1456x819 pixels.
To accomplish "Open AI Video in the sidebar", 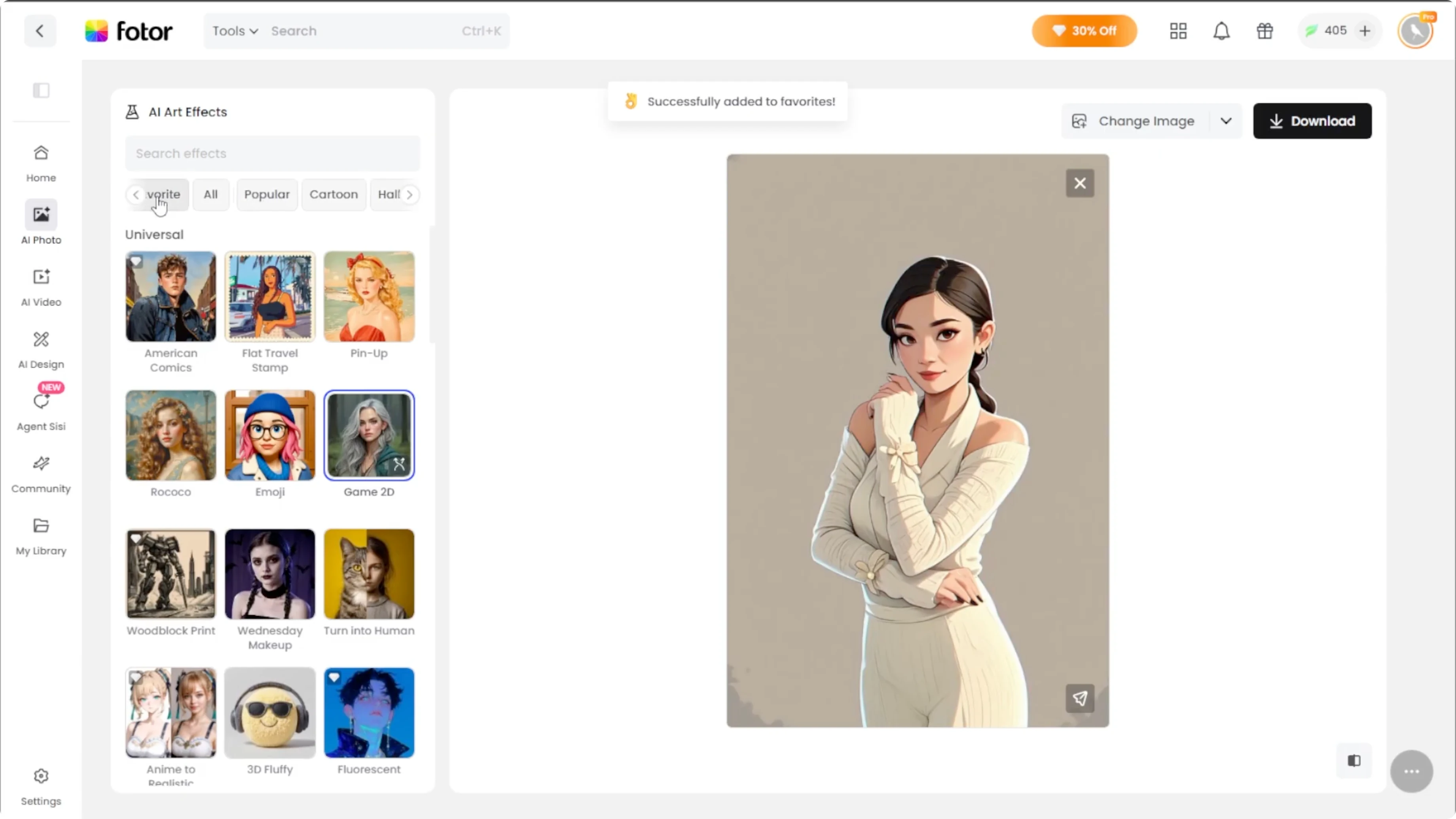I will 41,287.
